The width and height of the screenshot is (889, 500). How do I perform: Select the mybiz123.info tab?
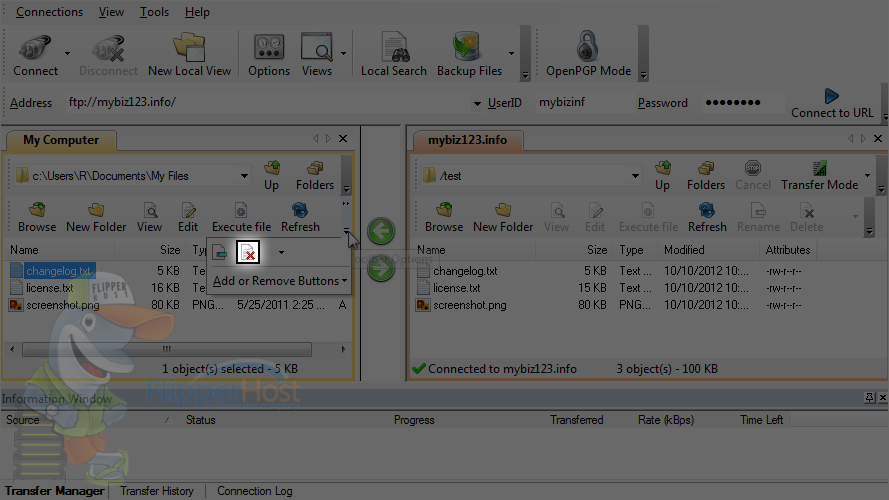467,140
